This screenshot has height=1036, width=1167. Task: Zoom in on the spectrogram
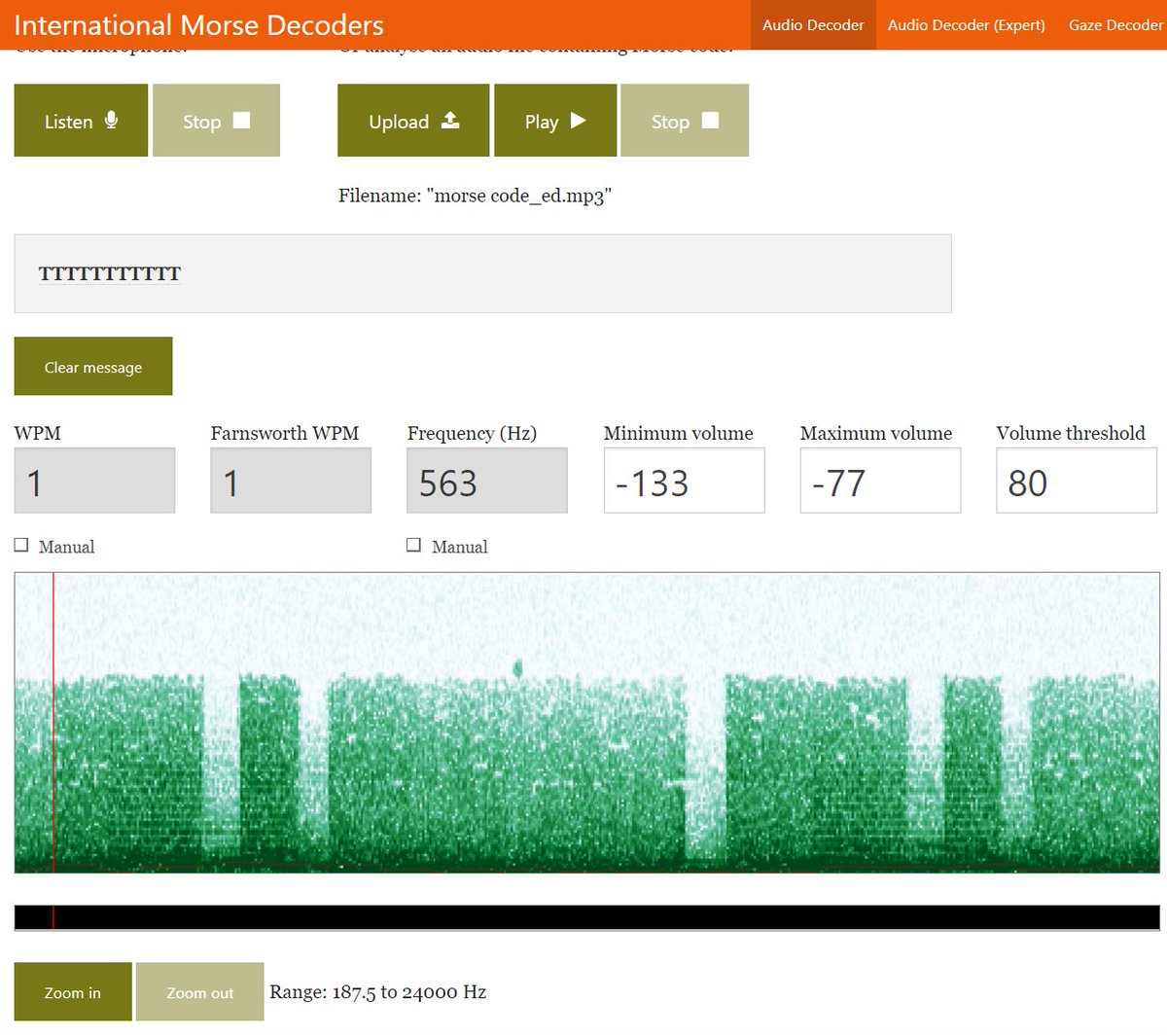(x=73, y=992)
